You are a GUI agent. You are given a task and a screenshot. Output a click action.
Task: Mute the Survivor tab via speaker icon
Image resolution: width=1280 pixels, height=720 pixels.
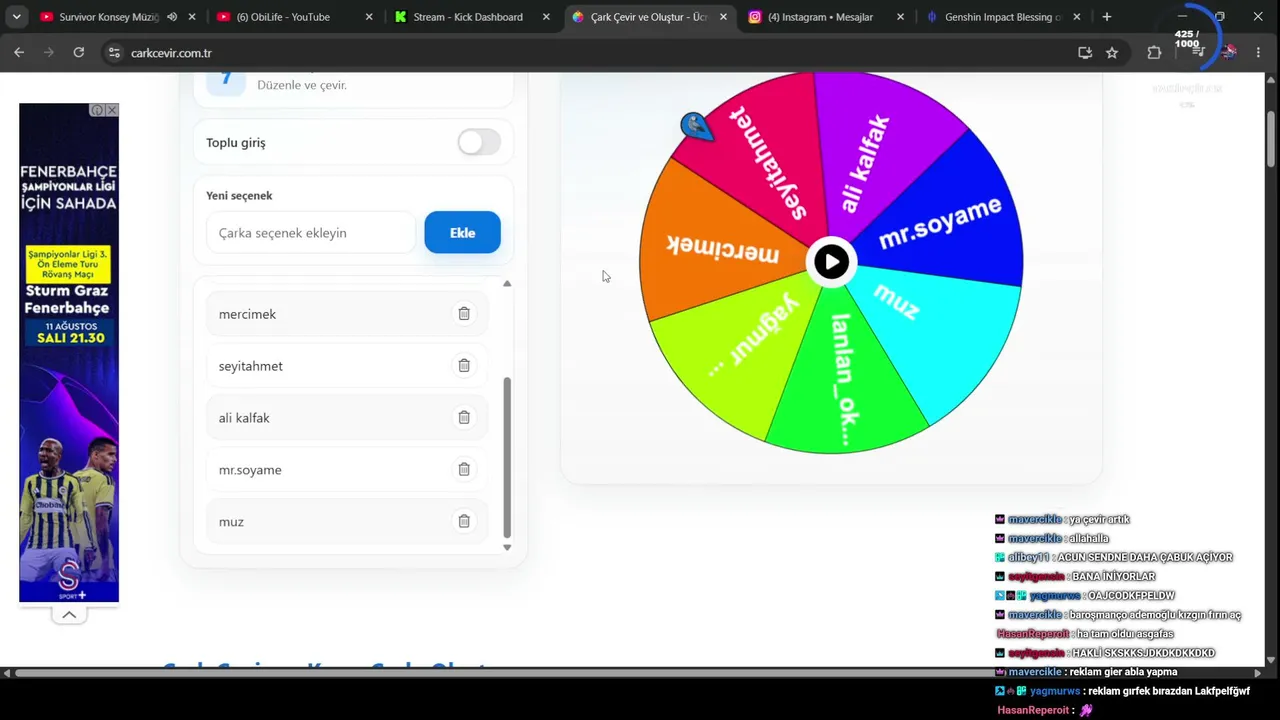172,17
